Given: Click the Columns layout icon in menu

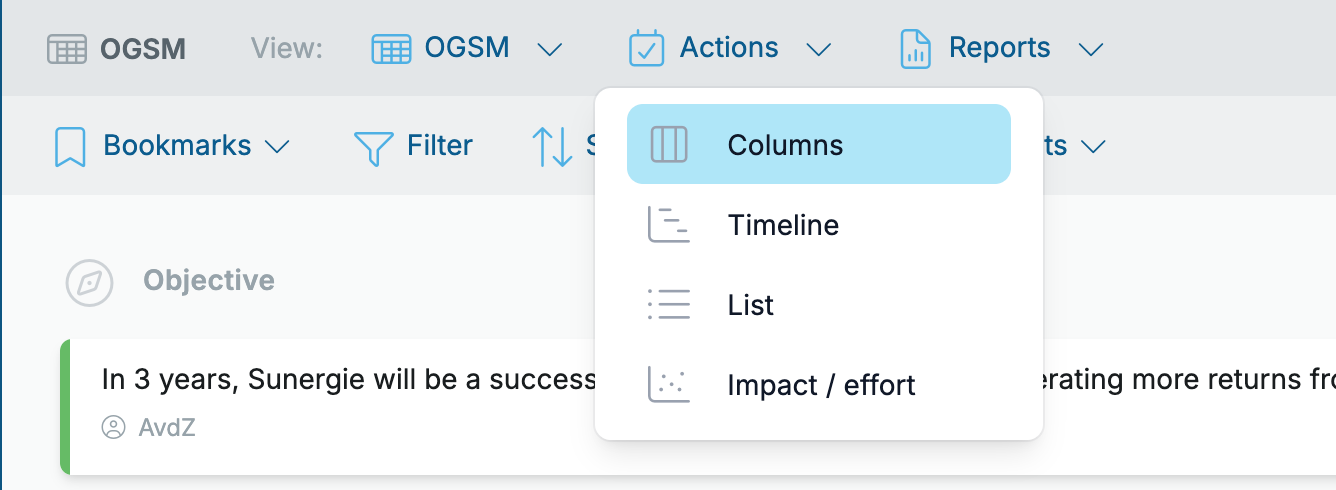Looking at the screenshot, I should [x=669, y=145].
